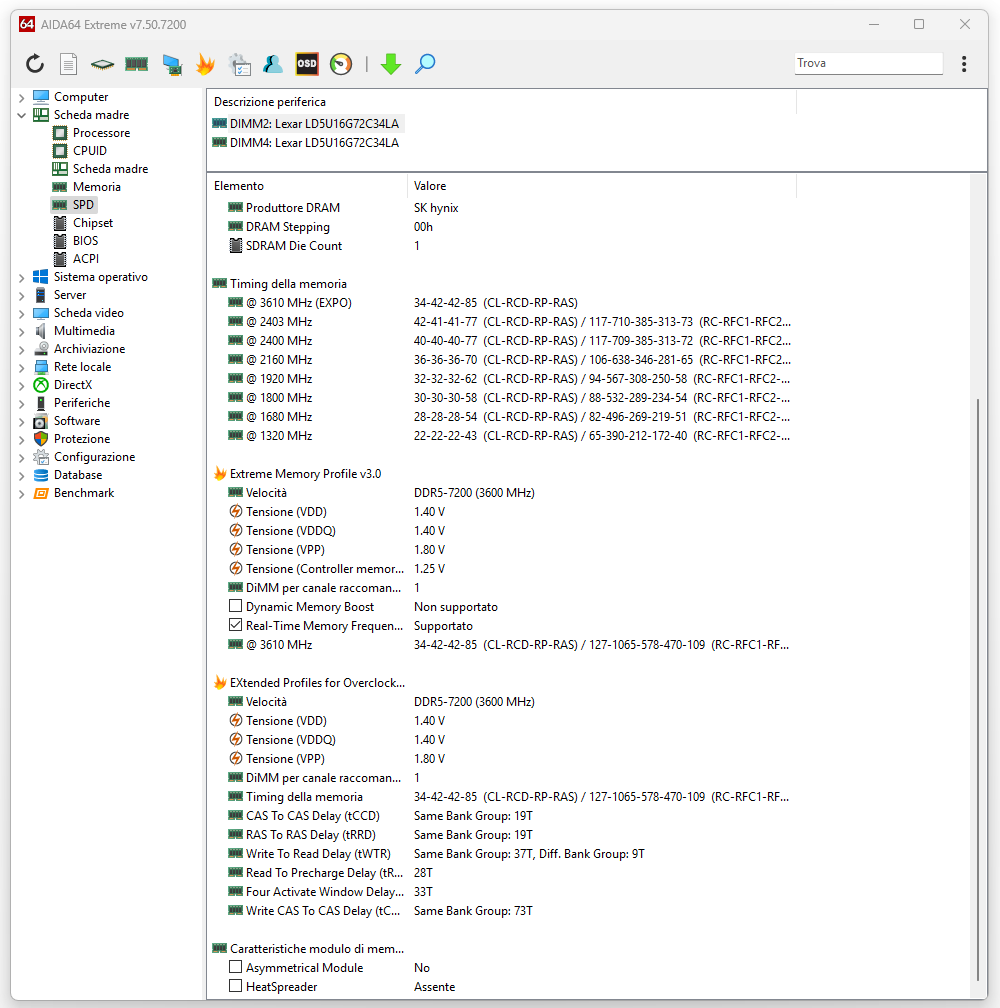Screen dimensions: 1000x1008
Task: Select Periferiche in the tree
Action: coord(82,402)
